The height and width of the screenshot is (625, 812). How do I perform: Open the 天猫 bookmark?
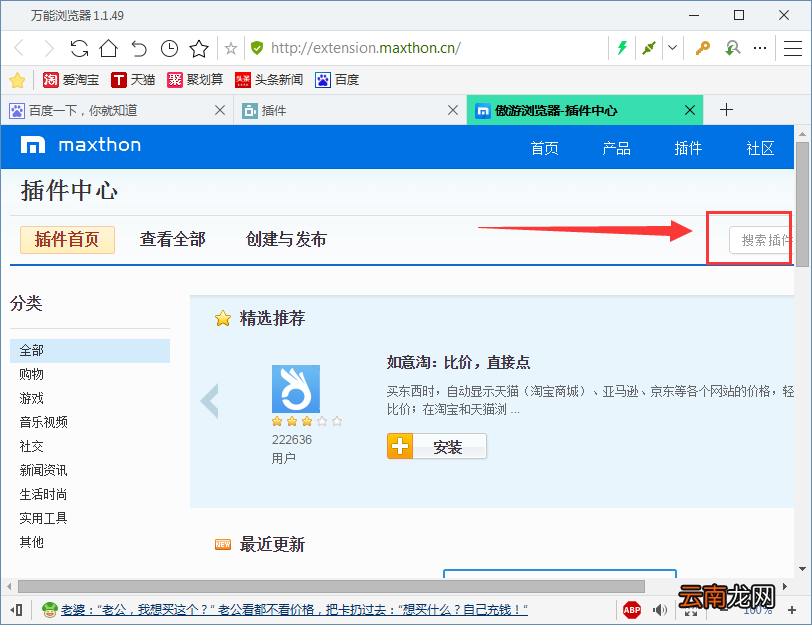tap(133, 80)
